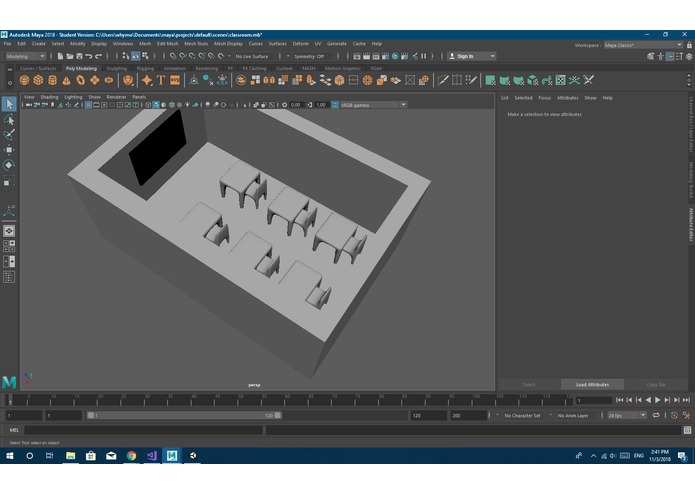Screen dimensions: 695x494
Task: Create a polygon cone from the shelf
Action: click(66, 80)
